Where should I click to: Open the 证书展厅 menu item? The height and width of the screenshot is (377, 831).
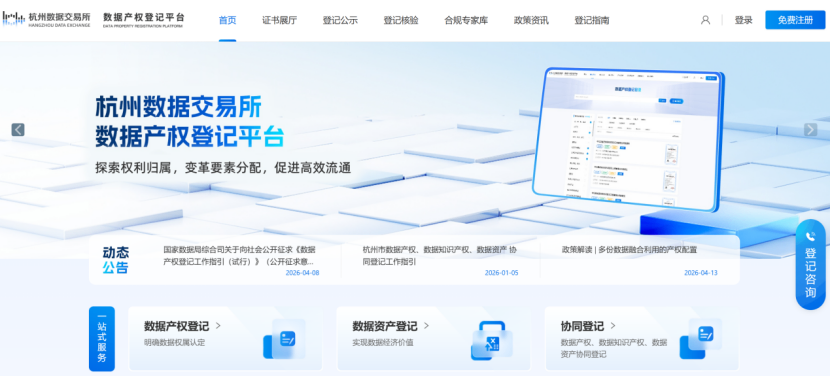coord(279,20)
